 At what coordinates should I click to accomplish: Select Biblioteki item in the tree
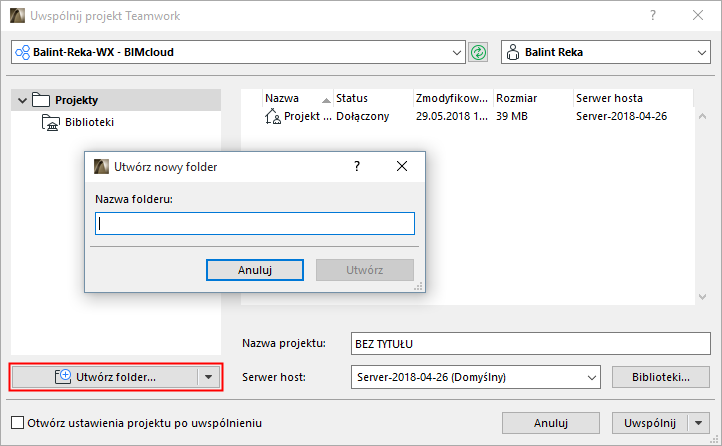point(89,122)
